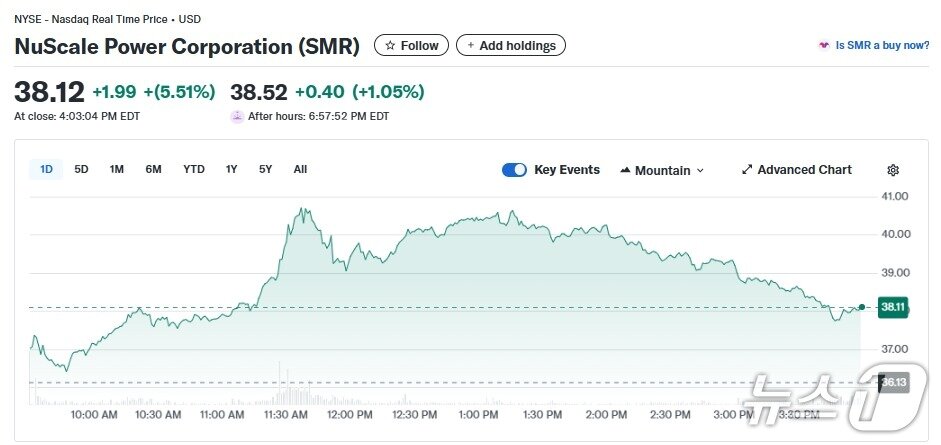Click the star icon in Follow
The width and height of the screenshot is (941, 445).
click(x=390, y=46)
